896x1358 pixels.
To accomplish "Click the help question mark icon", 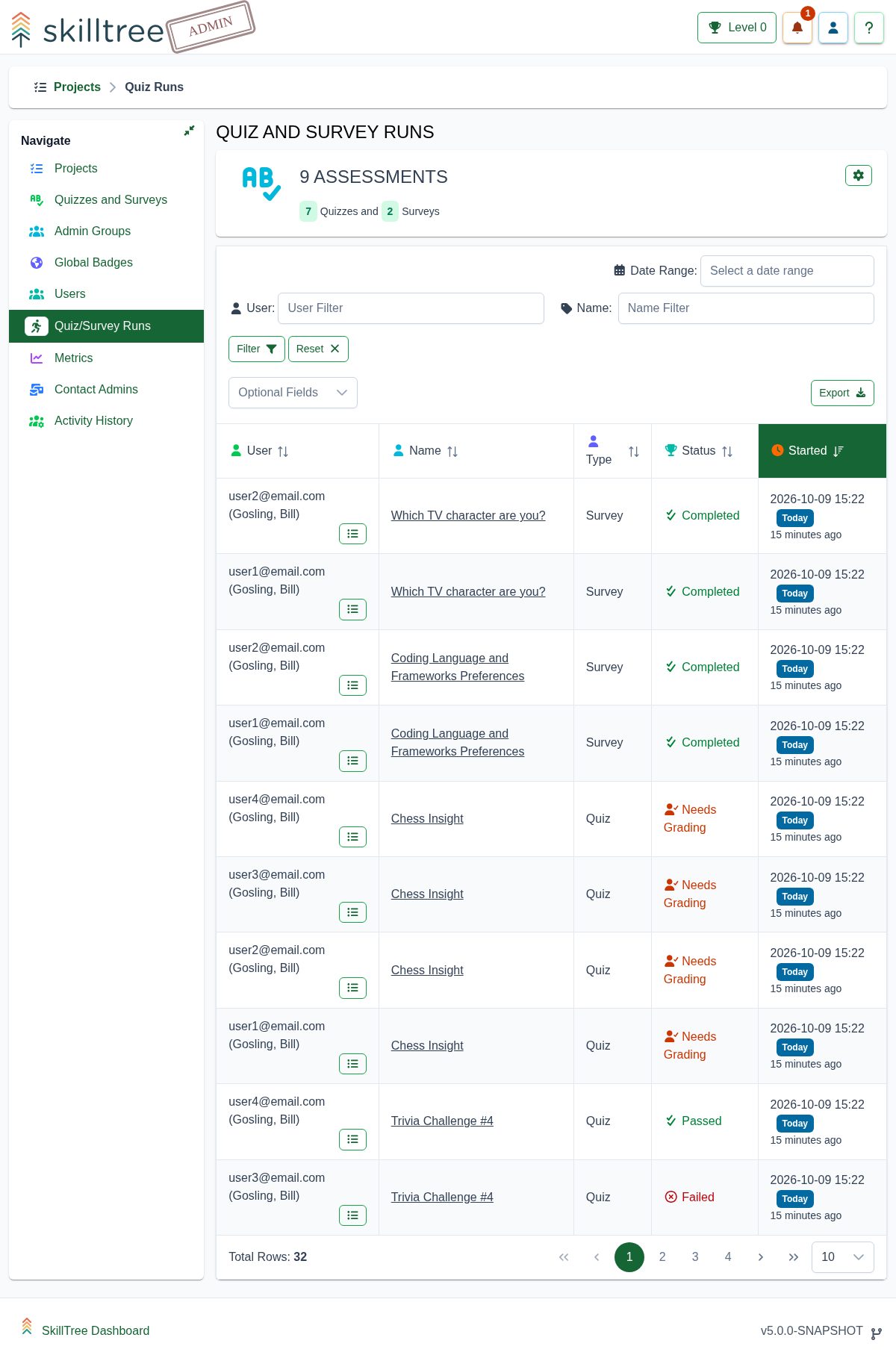I will click(868, 28).
